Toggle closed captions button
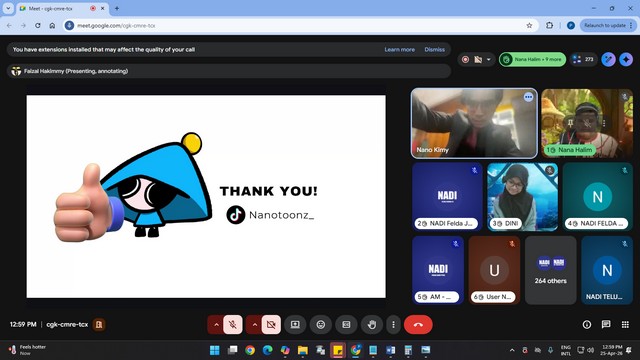The image size is (640, 360). tap(346, 325)
